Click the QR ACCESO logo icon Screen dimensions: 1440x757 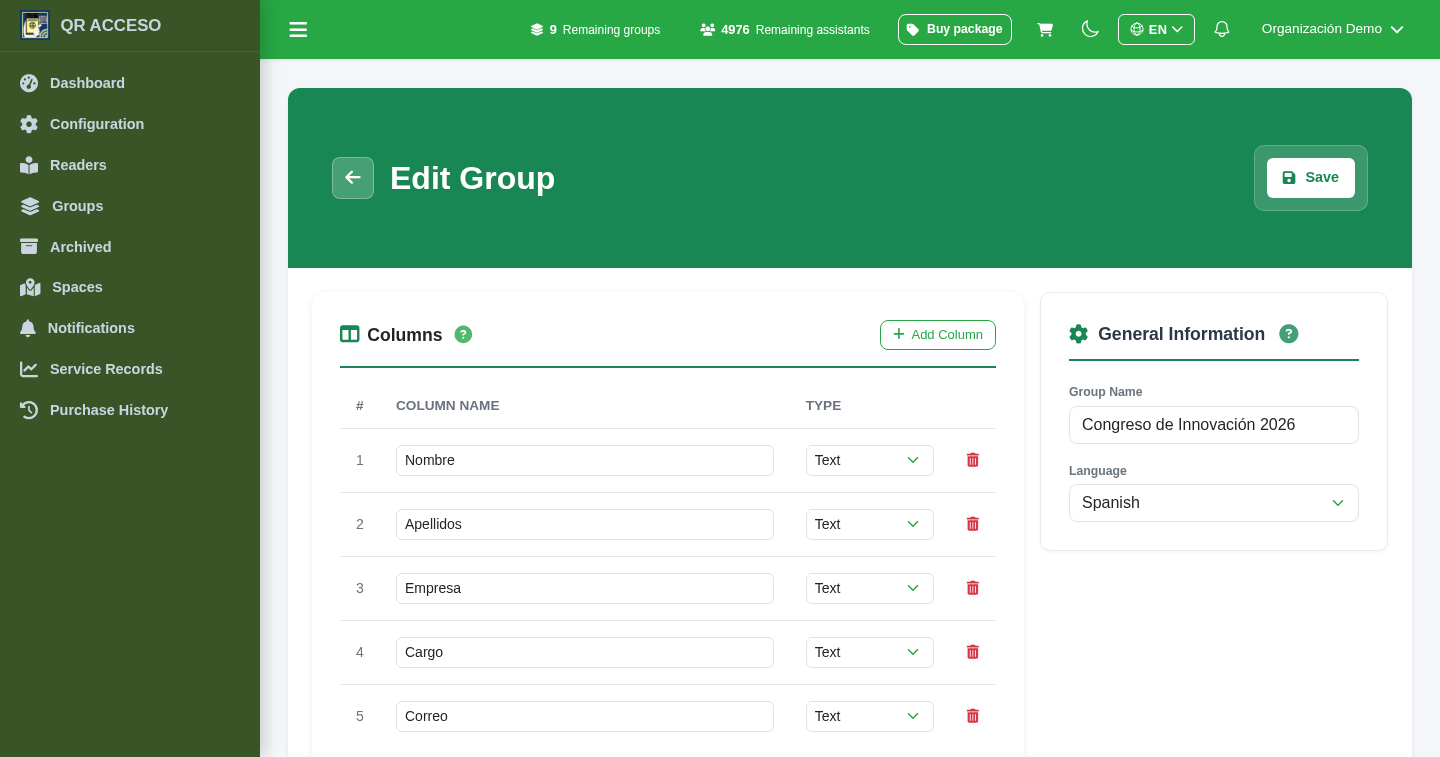35,25
